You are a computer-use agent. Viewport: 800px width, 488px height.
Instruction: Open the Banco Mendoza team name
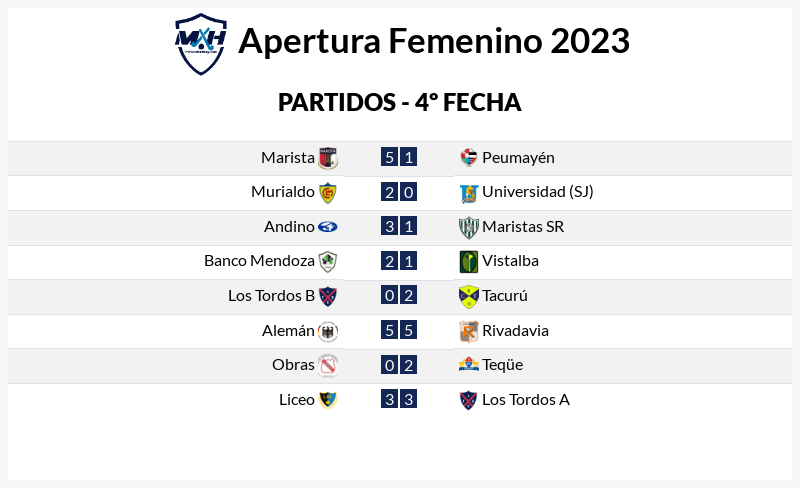click(259, 261)
